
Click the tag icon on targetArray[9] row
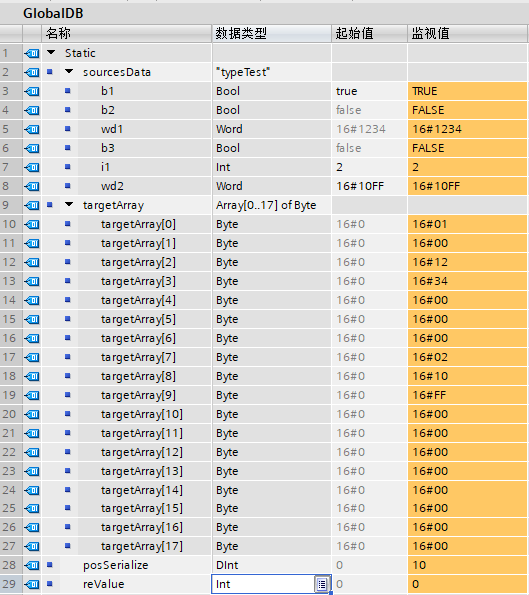point(32,395)
